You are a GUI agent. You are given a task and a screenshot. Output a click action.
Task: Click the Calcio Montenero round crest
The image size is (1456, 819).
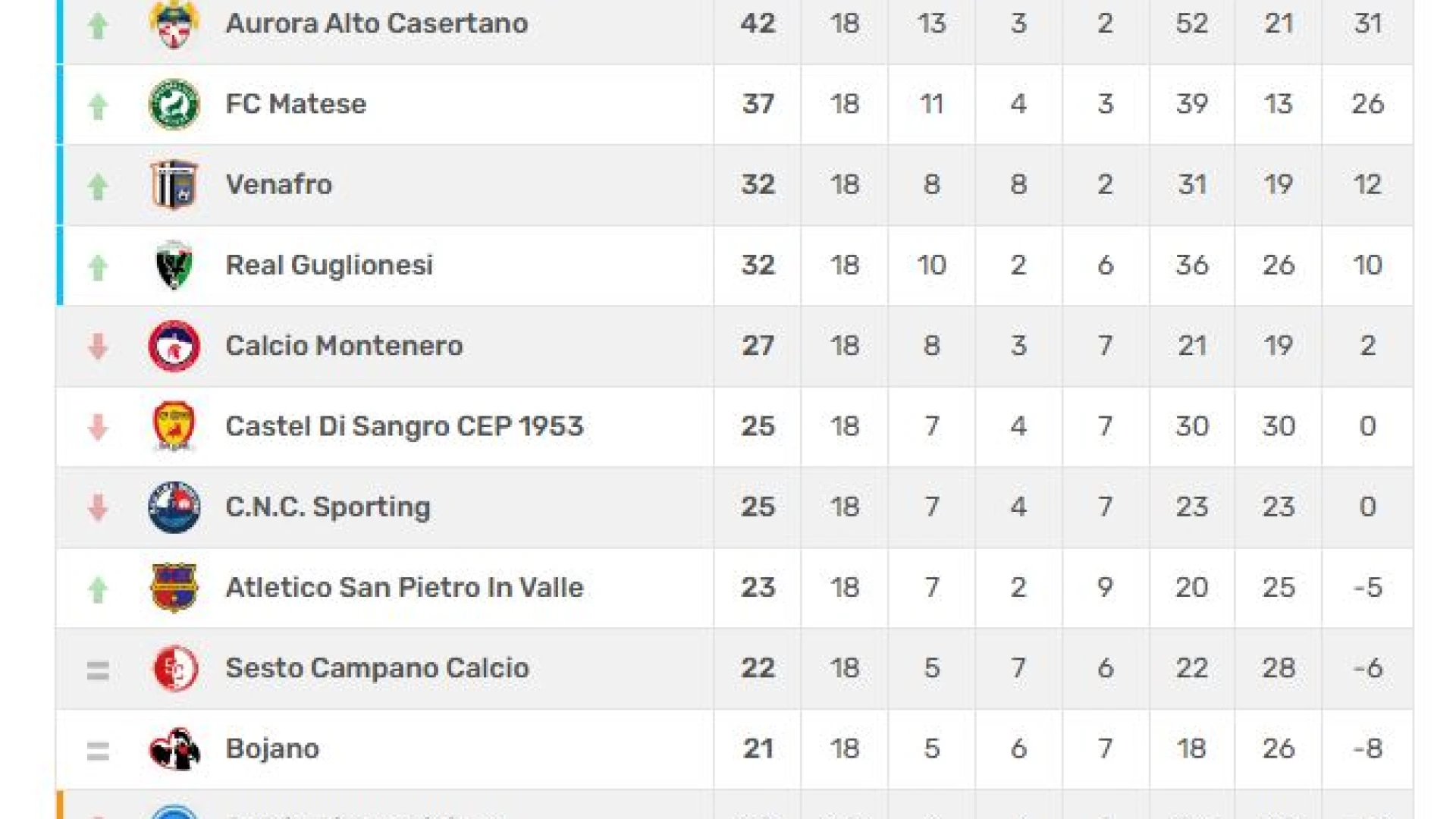tap(174, 346)
